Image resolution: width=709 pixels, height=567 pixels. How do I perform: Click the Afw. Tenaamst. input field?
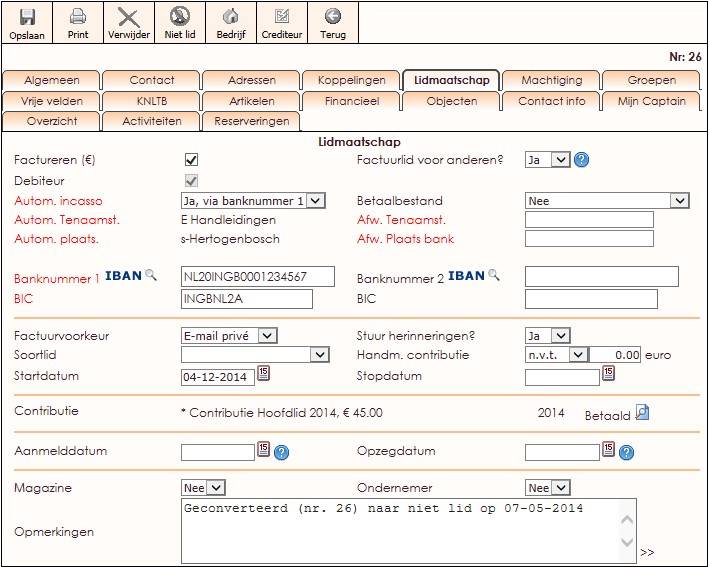pyautogui.click(x=589, y=220)
